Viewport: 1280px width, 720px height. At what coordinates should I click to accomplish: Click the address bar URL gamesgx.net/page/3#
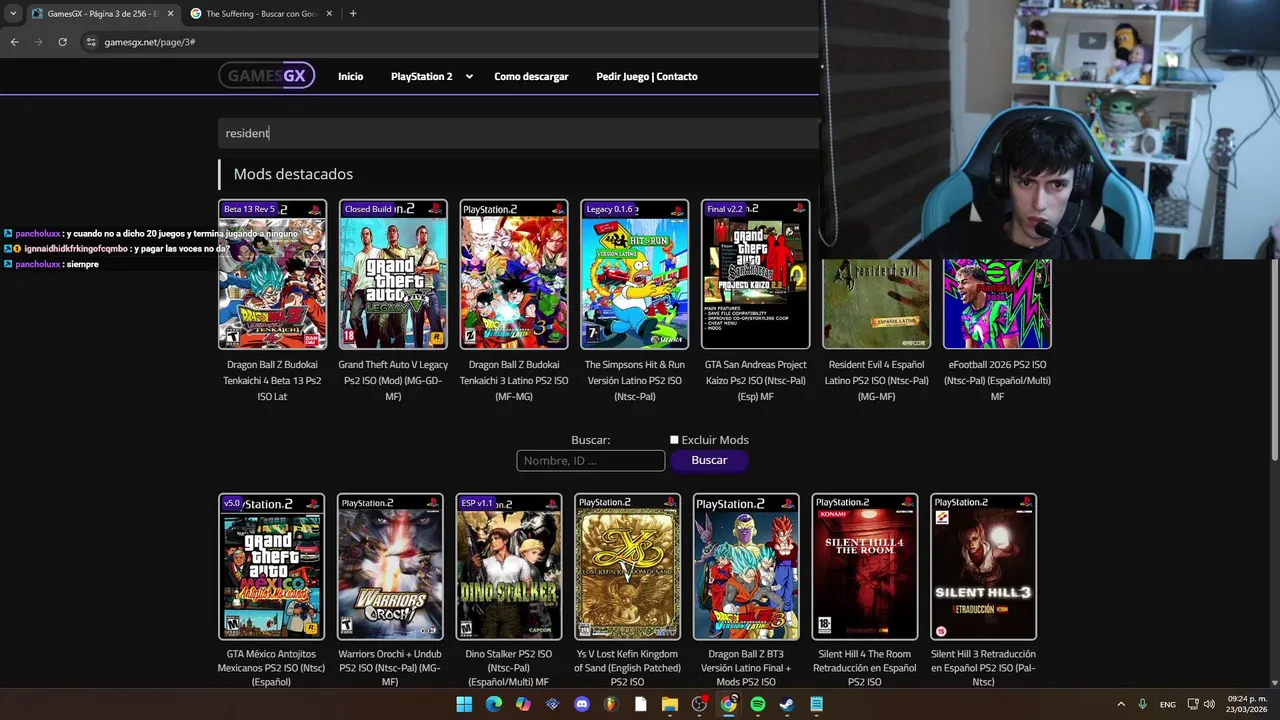(x=150, y=42)
